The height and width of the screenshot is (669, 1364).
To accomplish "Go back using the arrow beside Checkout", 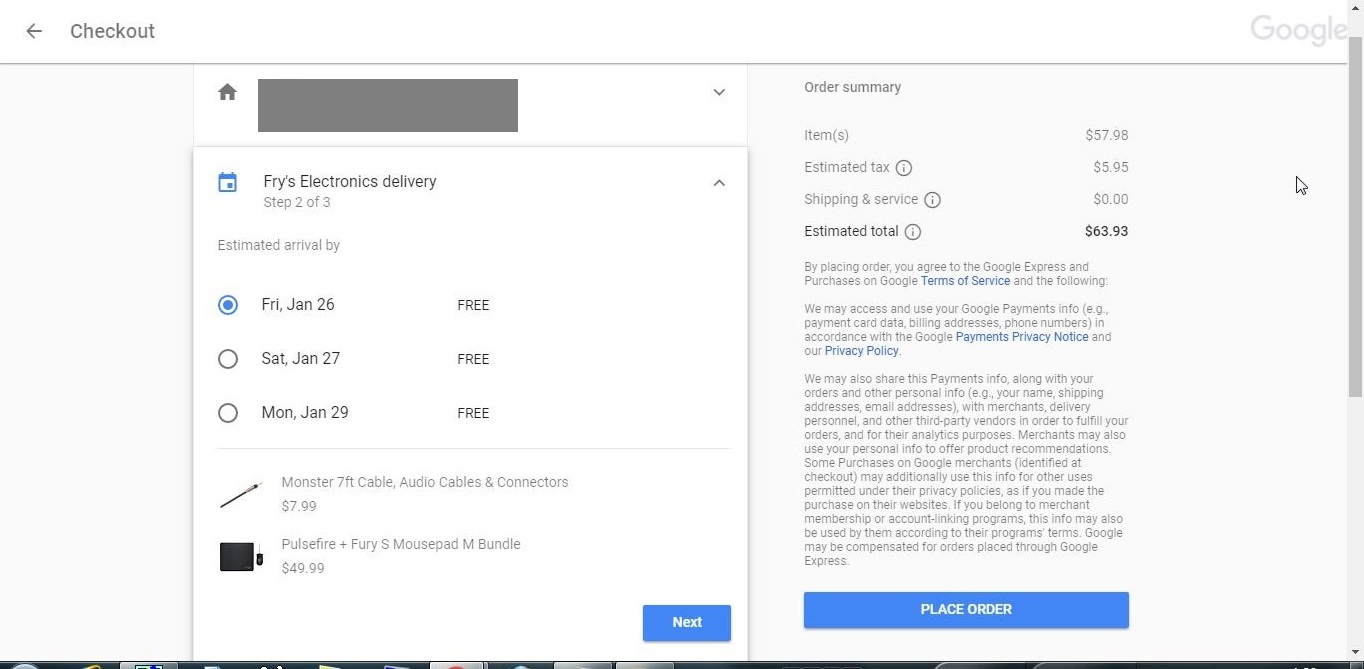I will coord(34,31).
